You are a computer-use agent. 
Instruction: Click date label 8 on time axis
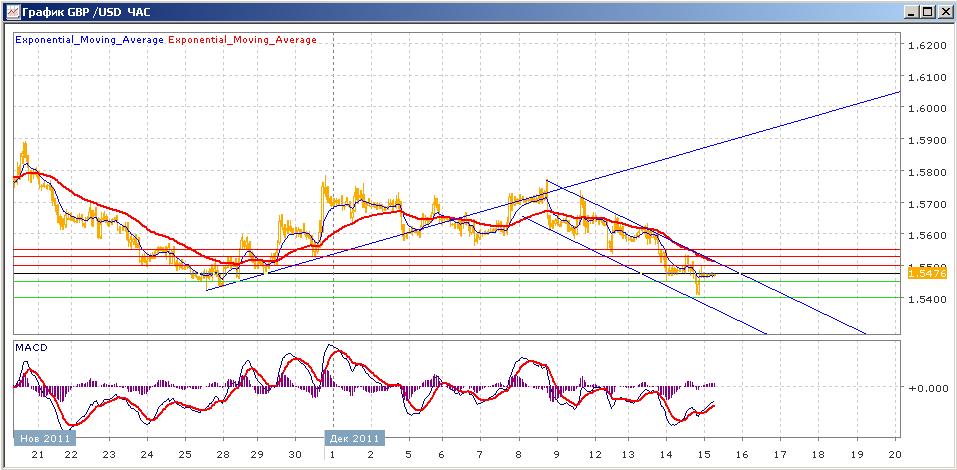[519, 455]
